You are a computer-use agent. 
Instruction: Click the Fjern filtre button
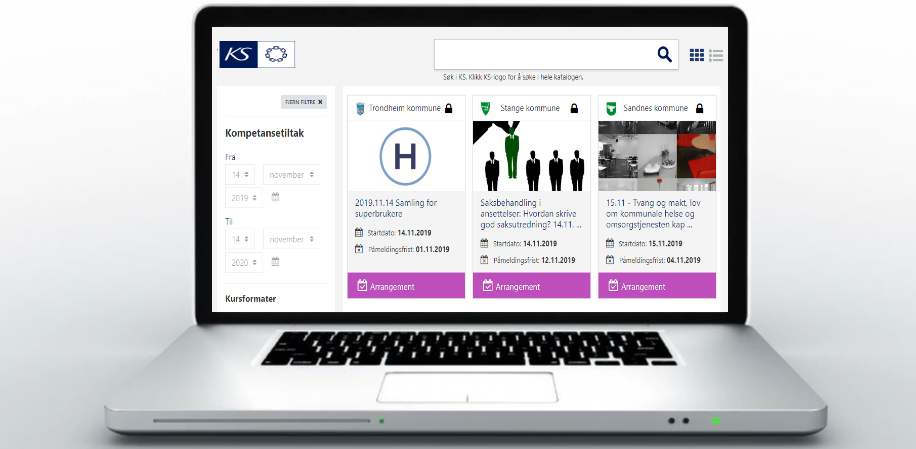click(304, 102)
